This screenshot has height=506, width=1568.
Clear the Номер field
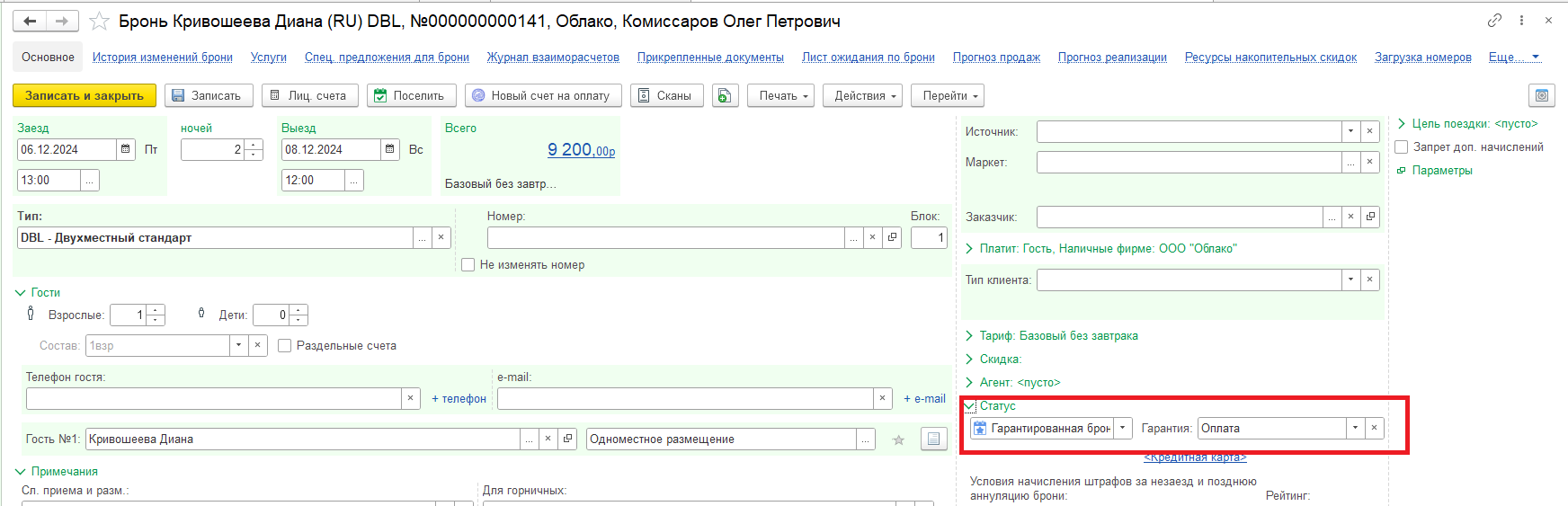pyautogui.click(x=872, y=237)
